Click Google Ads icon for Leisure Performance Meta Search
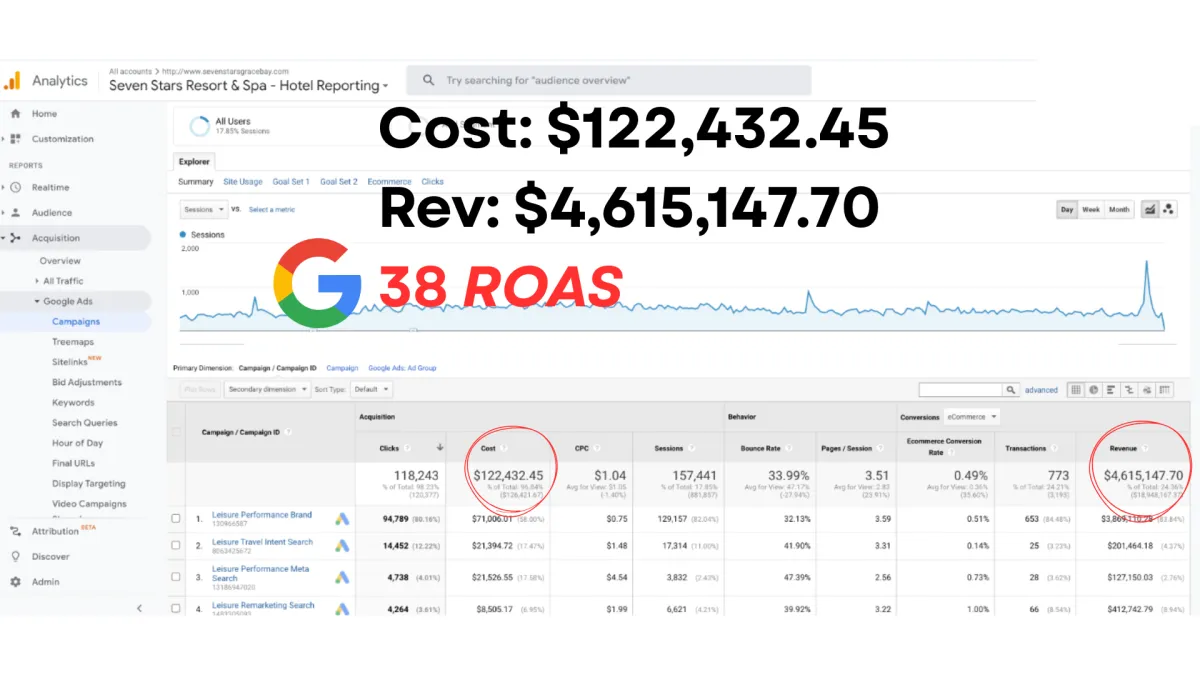The width and height of the screenshot is (1200, 675). click(341, 577)
